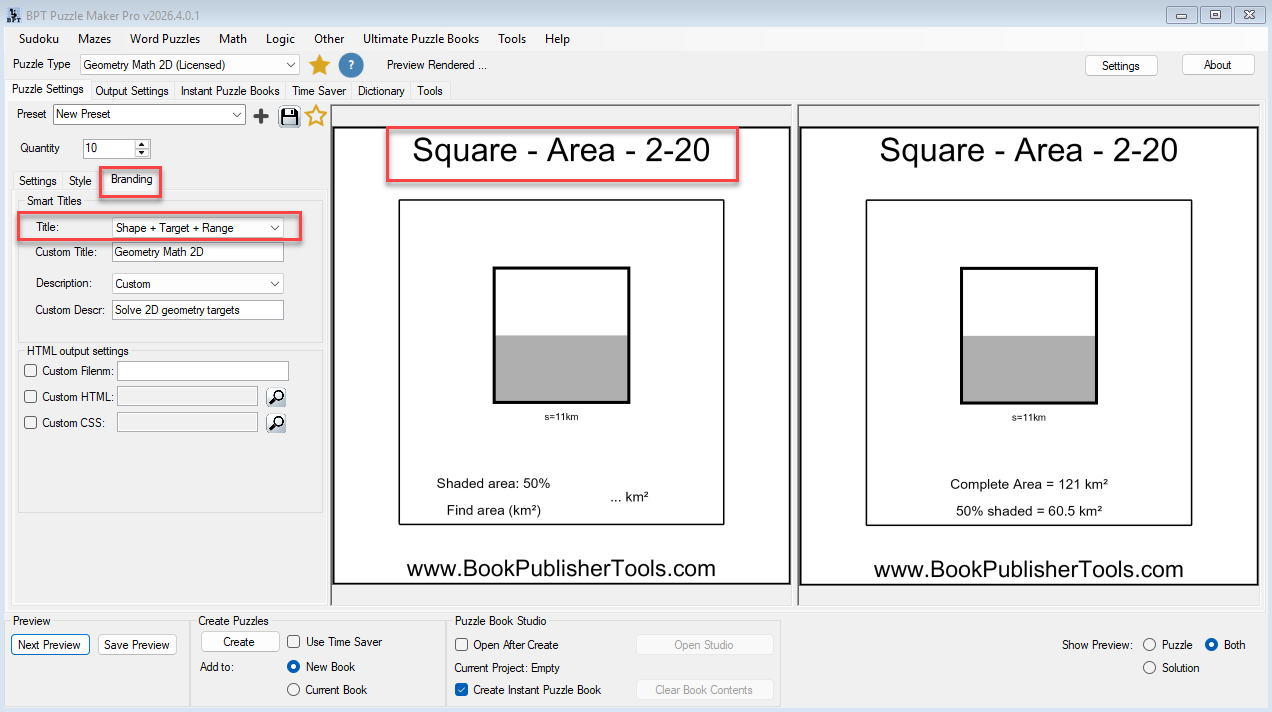Select the New Book radio button

point(293,667)
